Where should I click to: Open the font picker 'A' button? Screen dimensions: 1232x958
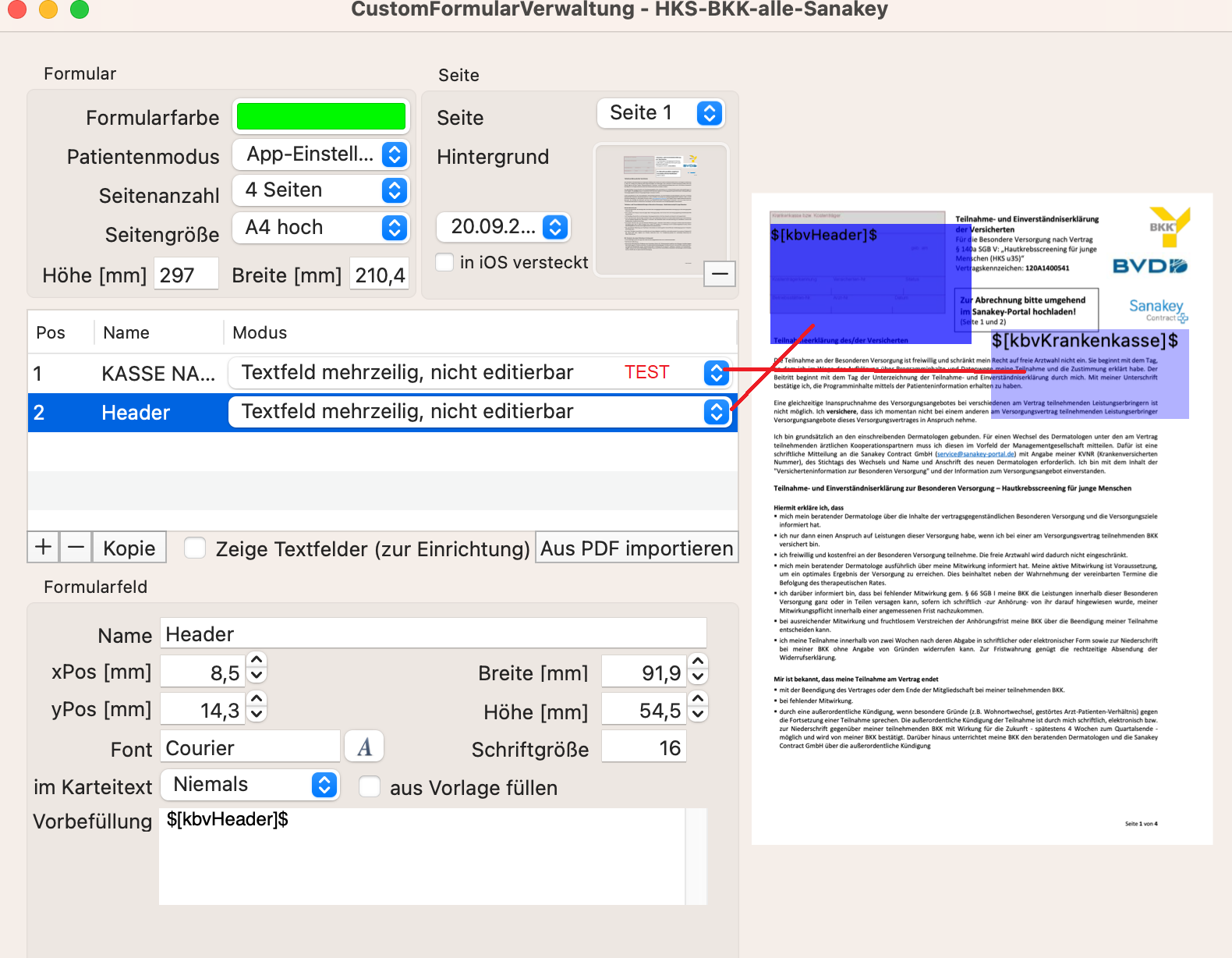364,747
